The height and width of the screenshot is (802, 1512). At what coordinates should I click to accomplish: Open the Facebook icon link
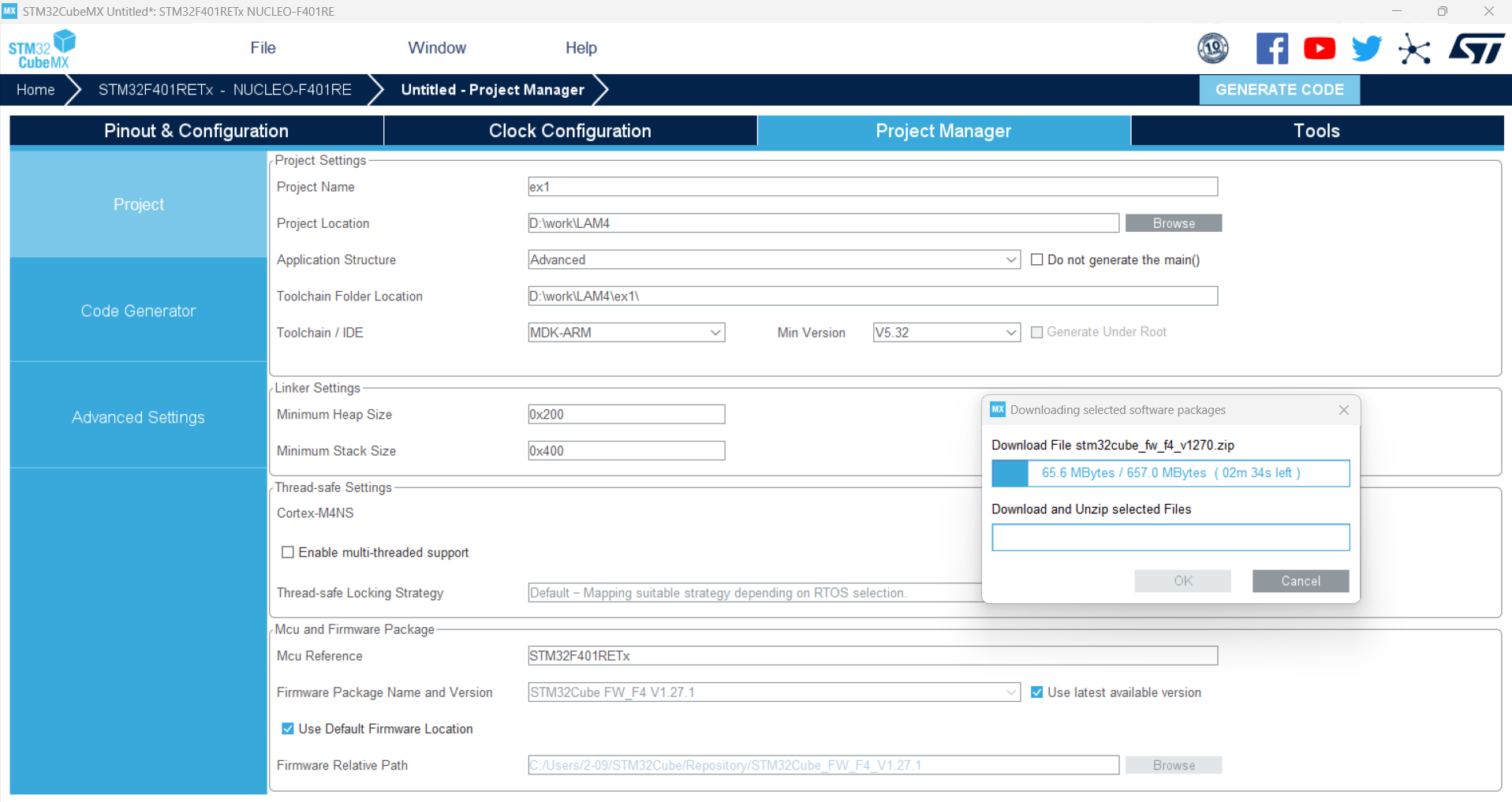tap(1272, 48)
